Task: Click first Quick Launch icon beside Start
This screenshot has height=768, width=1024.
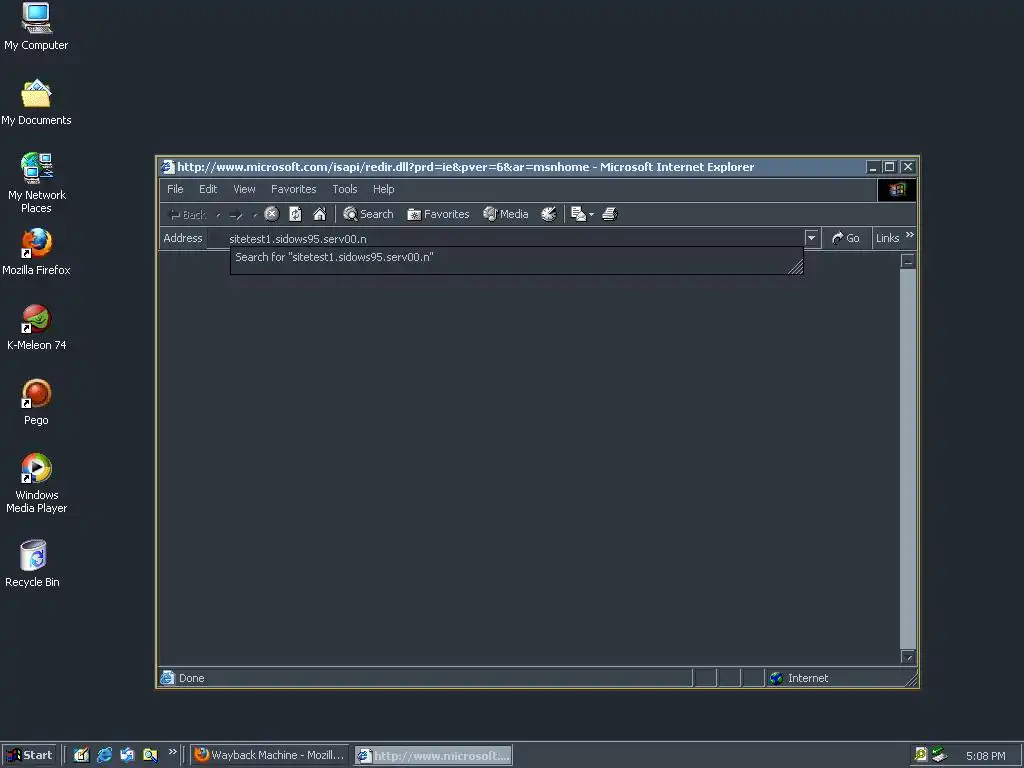Action: (81, 755)
